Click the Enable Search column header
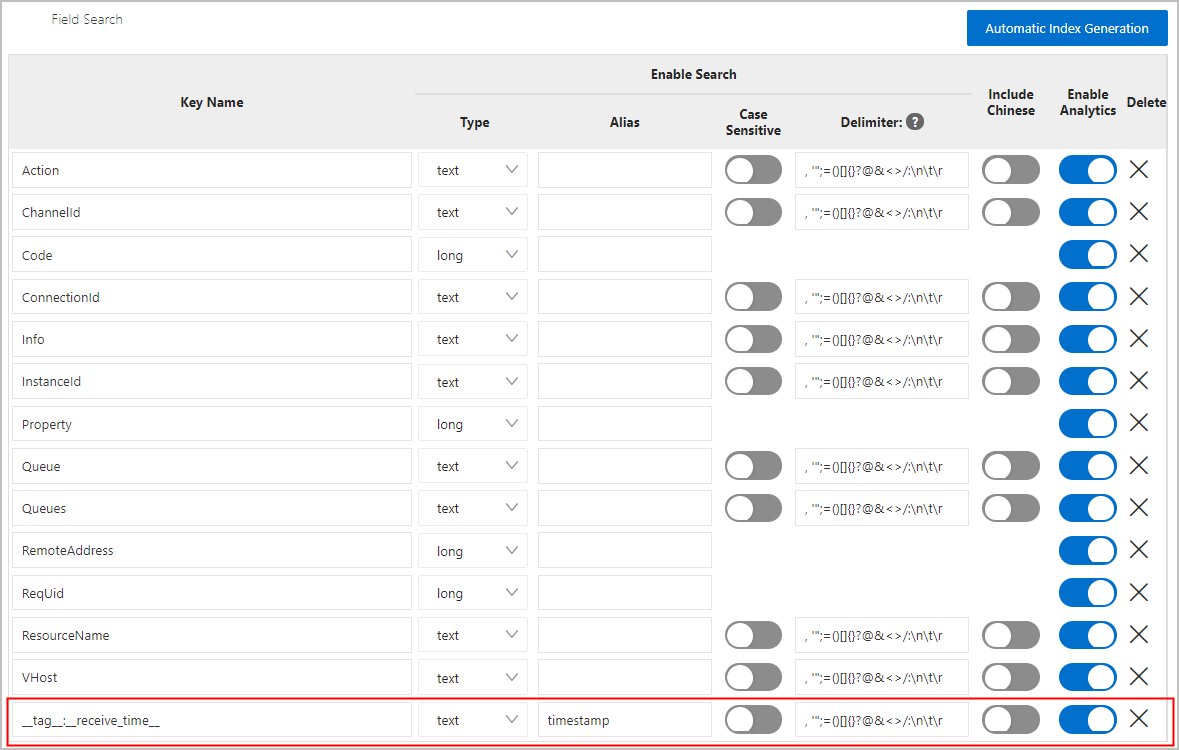Image resolution: width=1179 pixels, height=750 pixels. (x=693, y=74)
